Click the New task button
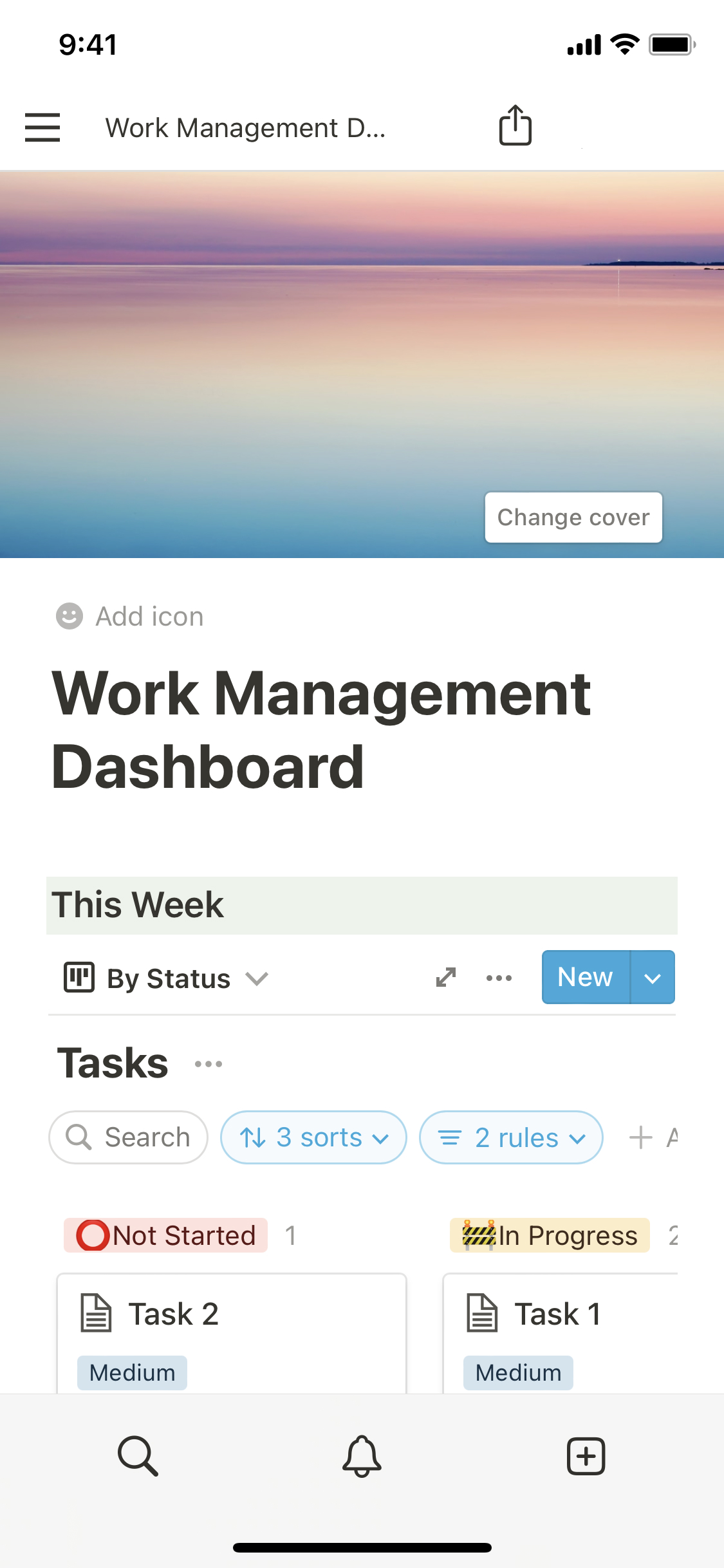Image resolution: width=724 pixels, height=1568 pixels. point(585,977)
